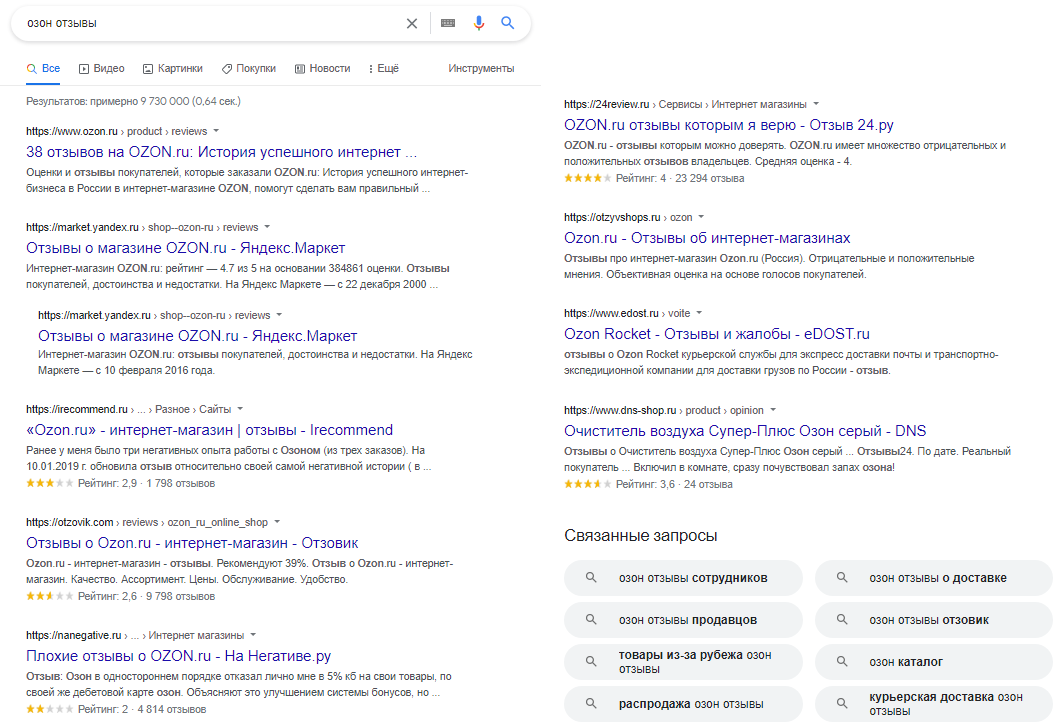Open the Покупки tab
The image size is (1055, 726).
pos(249,69)
